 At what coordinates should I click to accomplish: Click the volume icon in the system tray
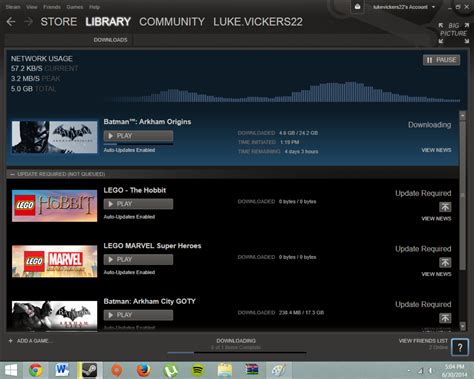pos(430,371)
